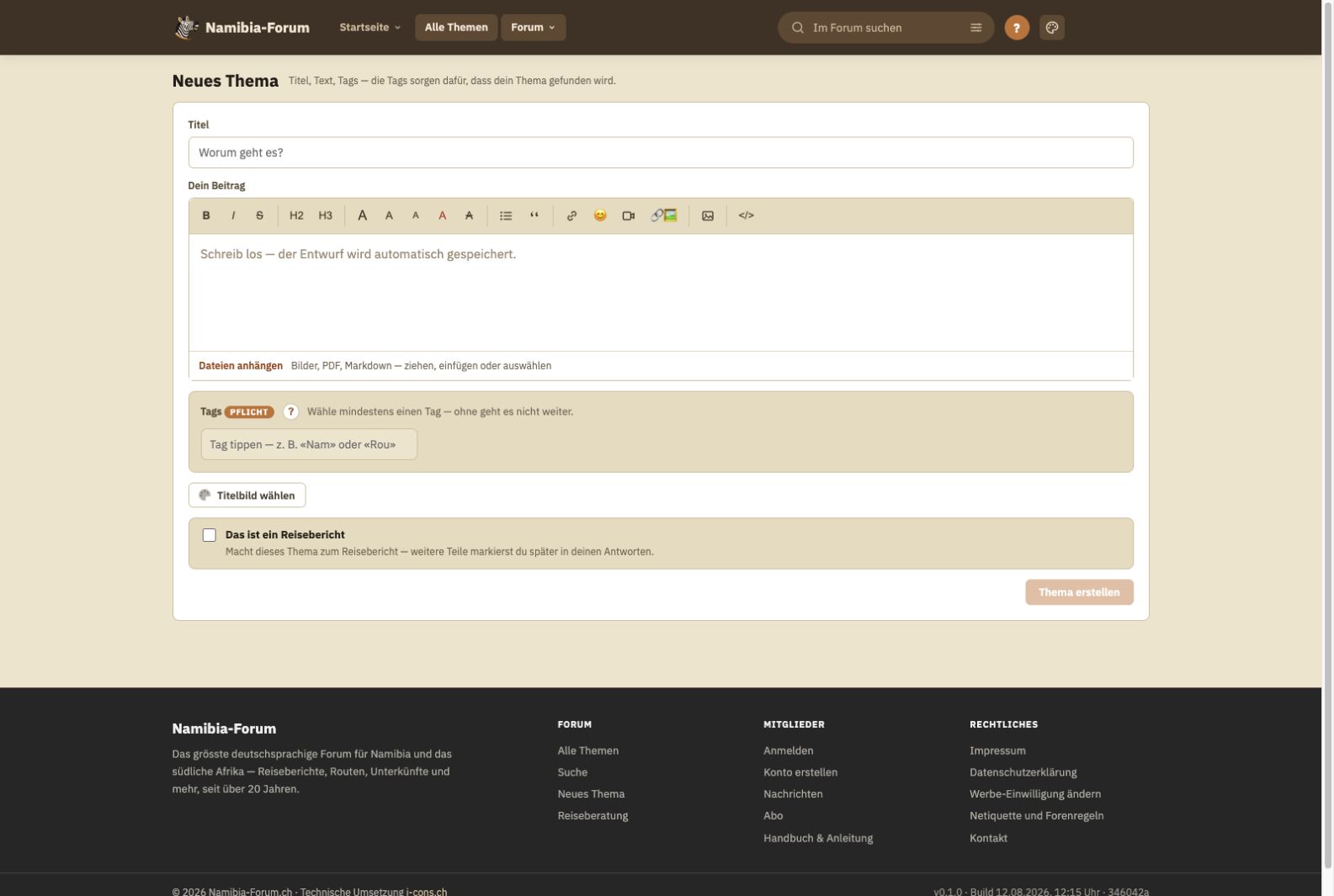Insert a code block
The height and width of the screenshot is (896, 1334).
(747, 215)
